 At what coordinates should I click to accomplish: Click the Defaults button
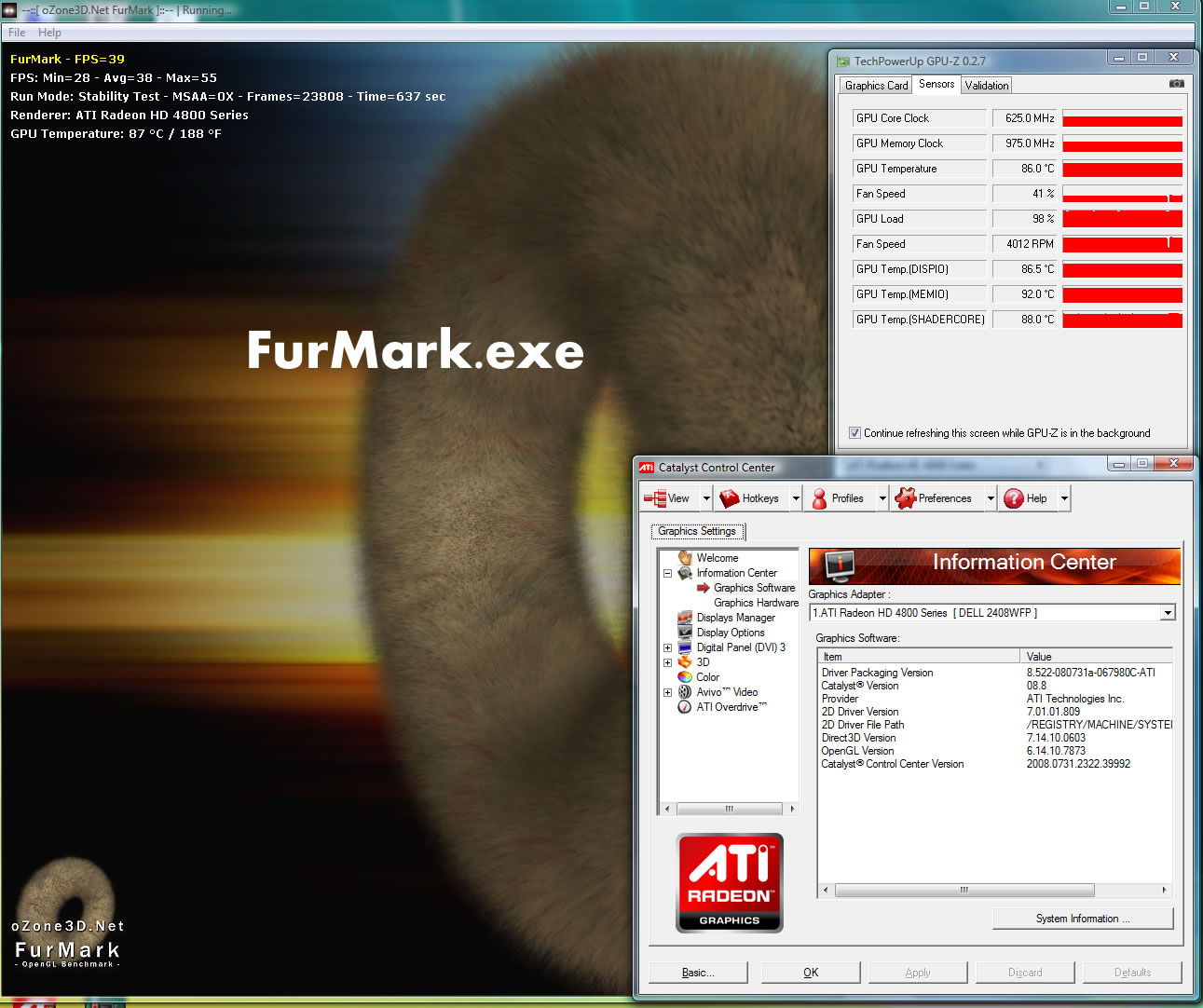(1132, 973)
